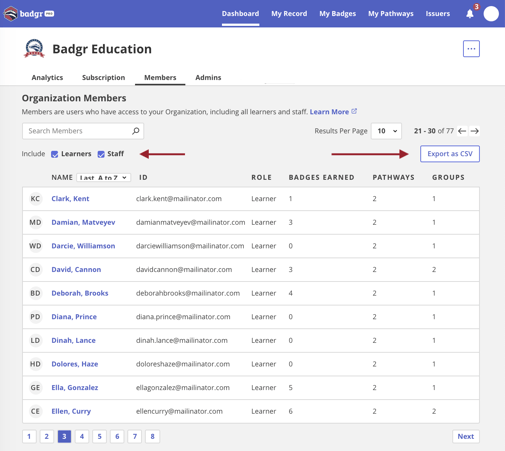Go to next results with right arrow
505x451 pixels.
coord(475,131)
